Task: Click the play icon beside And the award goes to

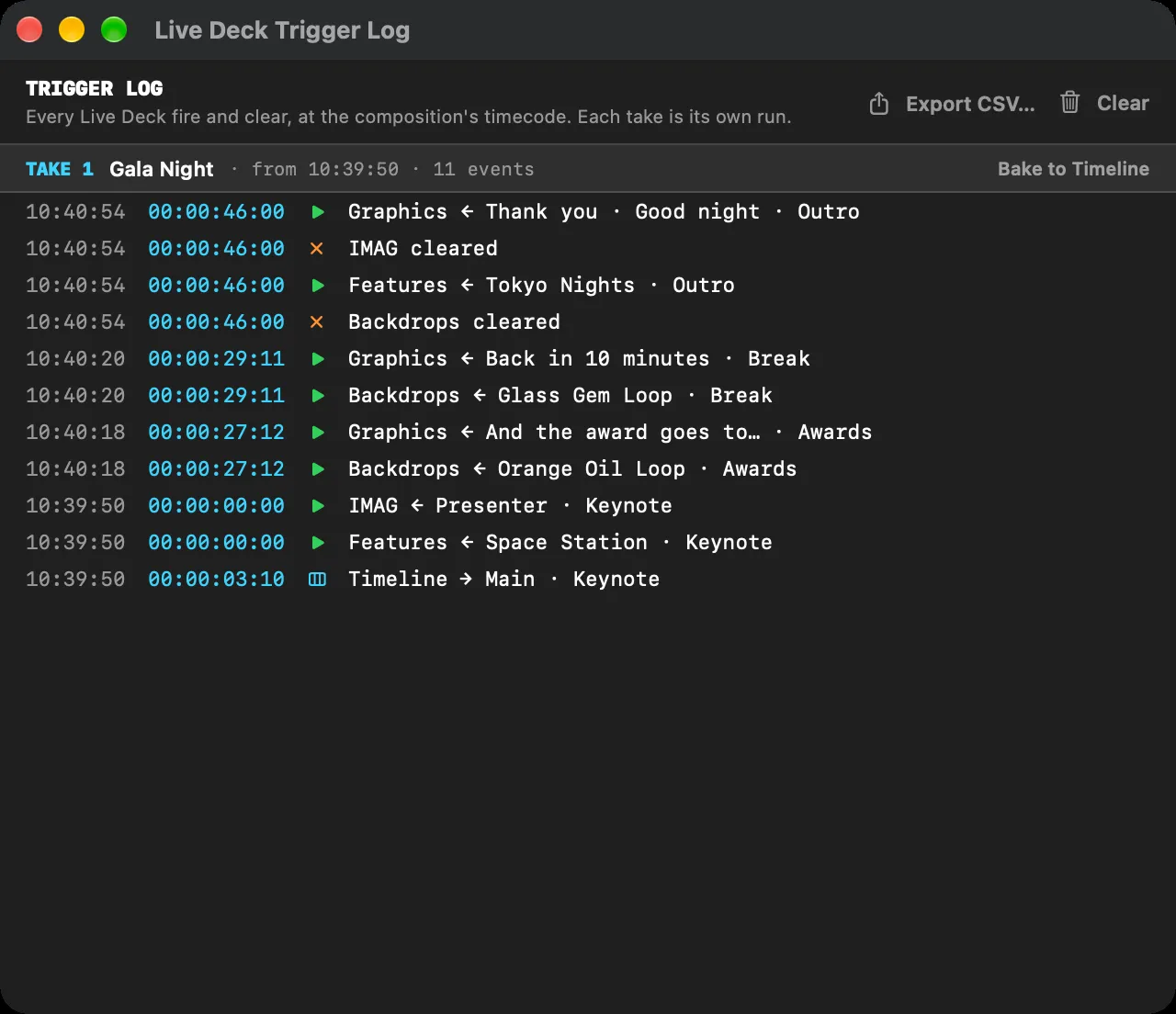Action: 318,433
